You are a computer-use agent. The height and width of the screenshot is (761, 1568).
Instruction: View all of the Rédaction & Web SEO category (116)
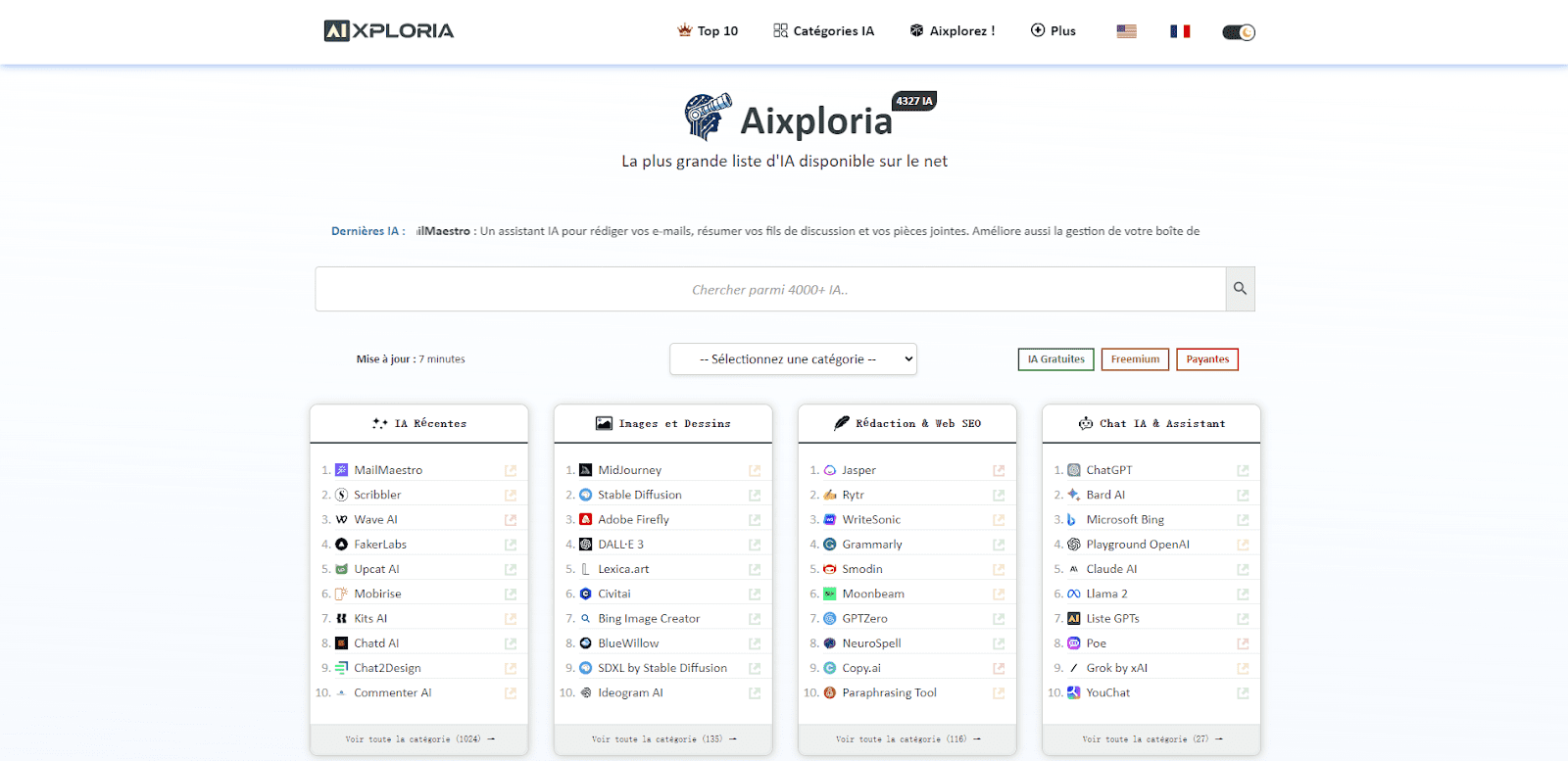point(907,739)
